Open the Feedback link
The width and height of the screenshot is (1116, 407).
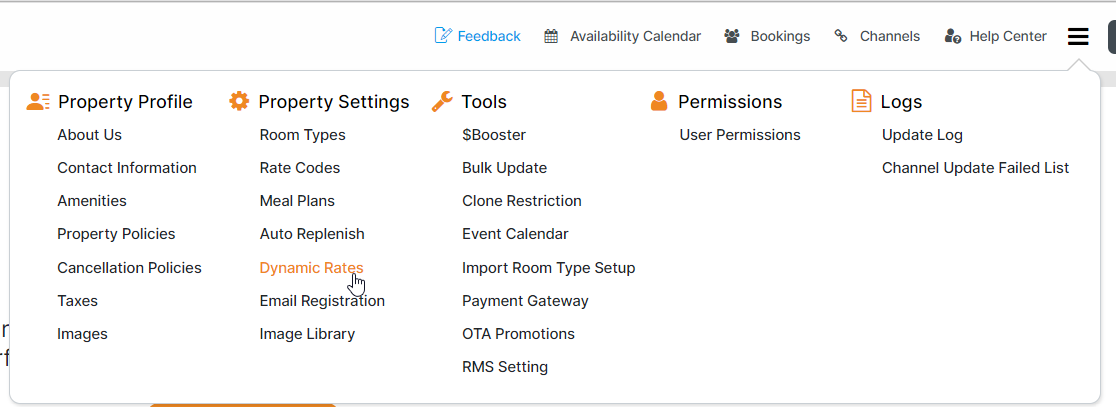pyautogui.click(x=489, y=36)
